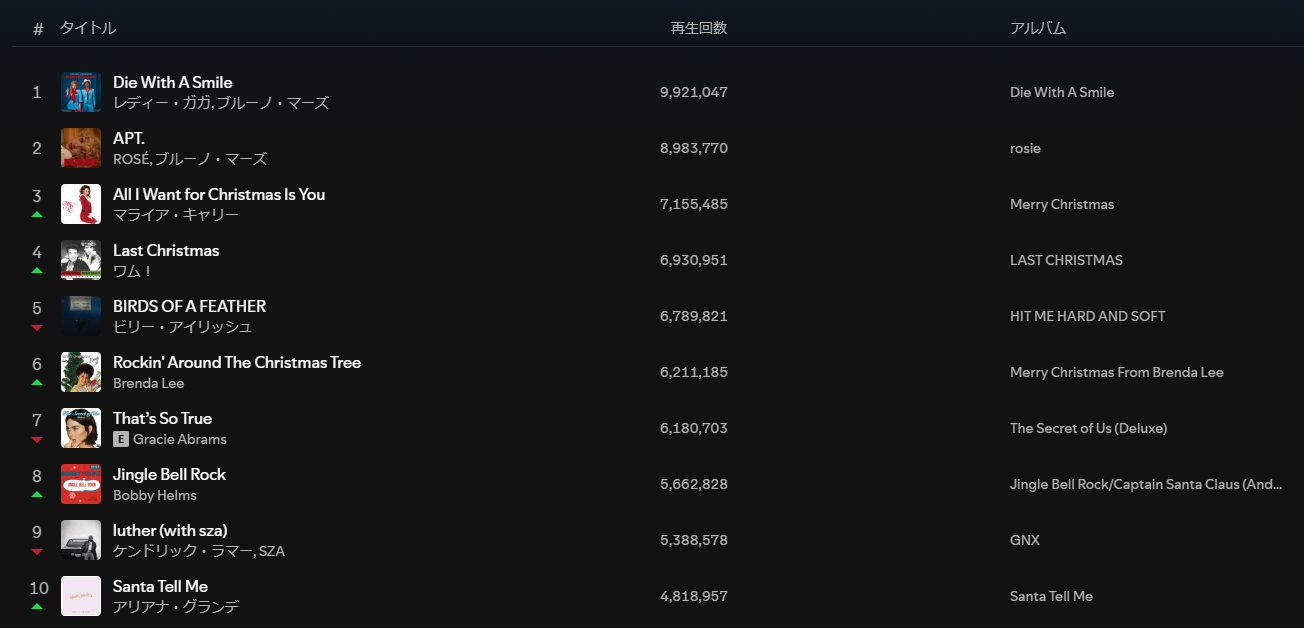Open The Secret of Us (Deluxe) album
This screenshot has height=628, width=1304.
tap(1089, 428)
